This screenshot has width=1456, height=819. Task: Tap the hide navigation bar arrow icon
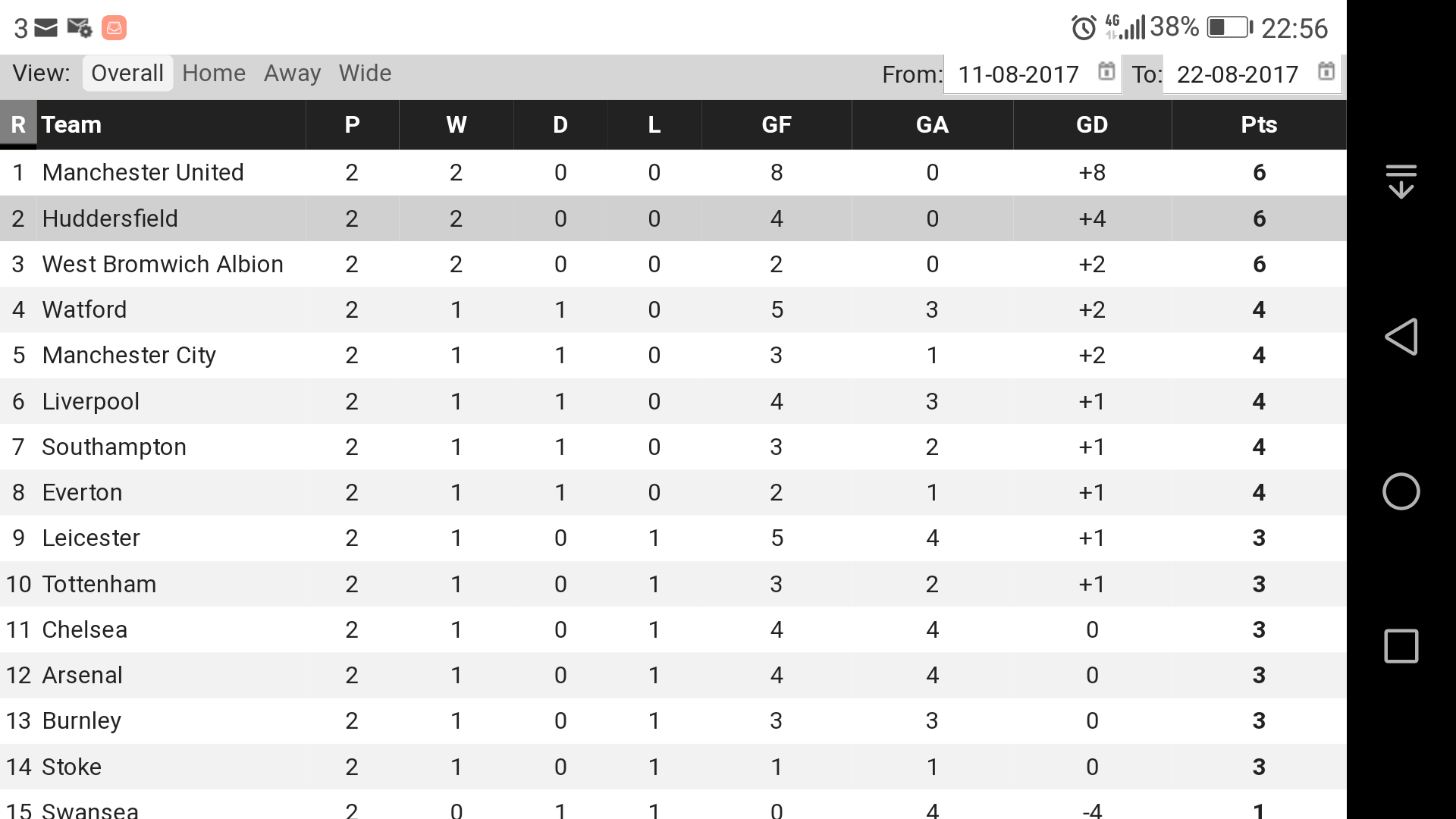(1401, 182)
